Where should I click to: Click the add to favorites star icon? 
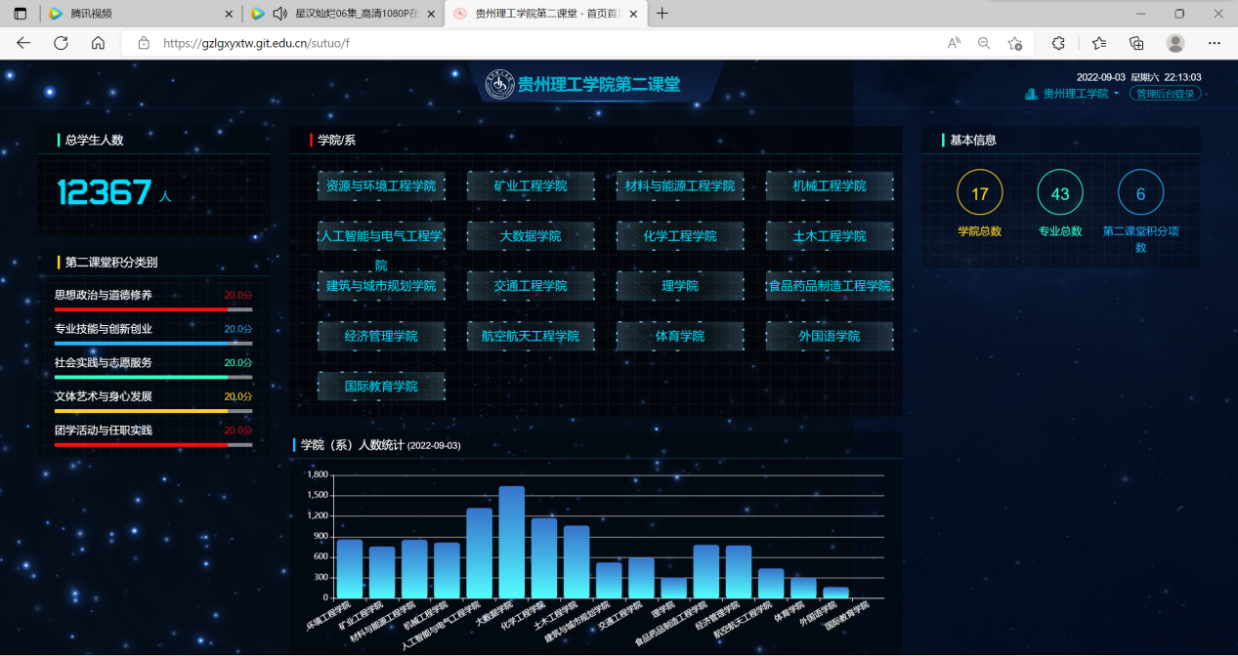tap(1015, 43)
